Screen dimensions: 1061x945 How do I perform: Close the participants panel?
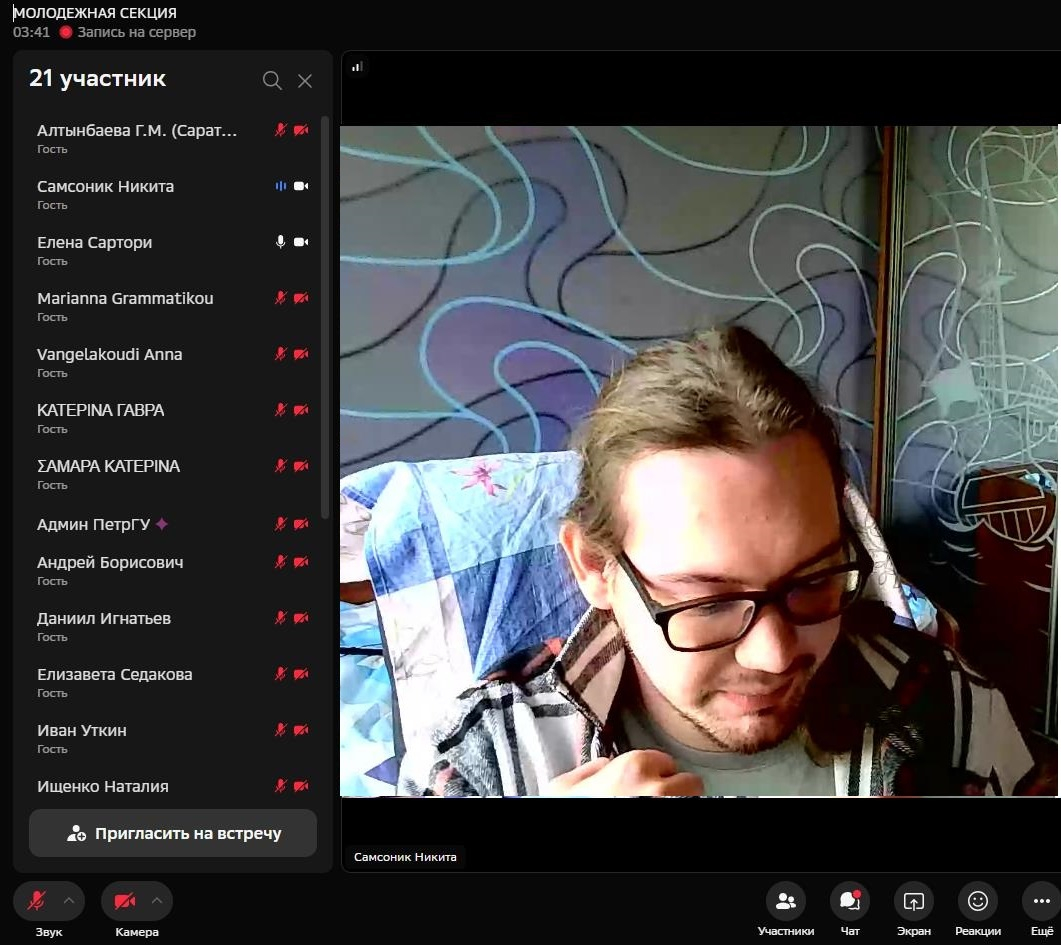click(x=305, y=81)
